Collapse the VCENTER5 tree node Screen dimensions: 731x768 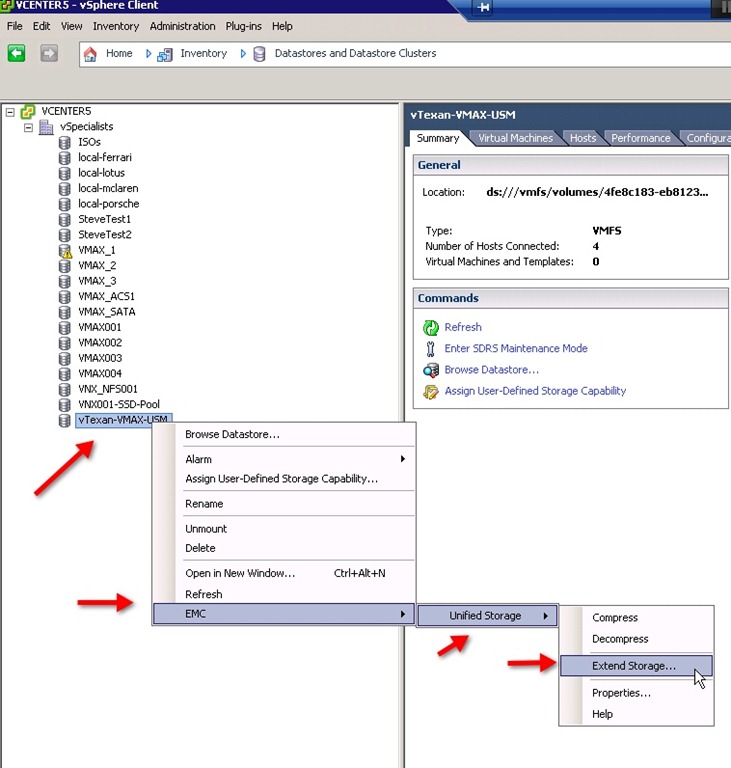(11, 111)
